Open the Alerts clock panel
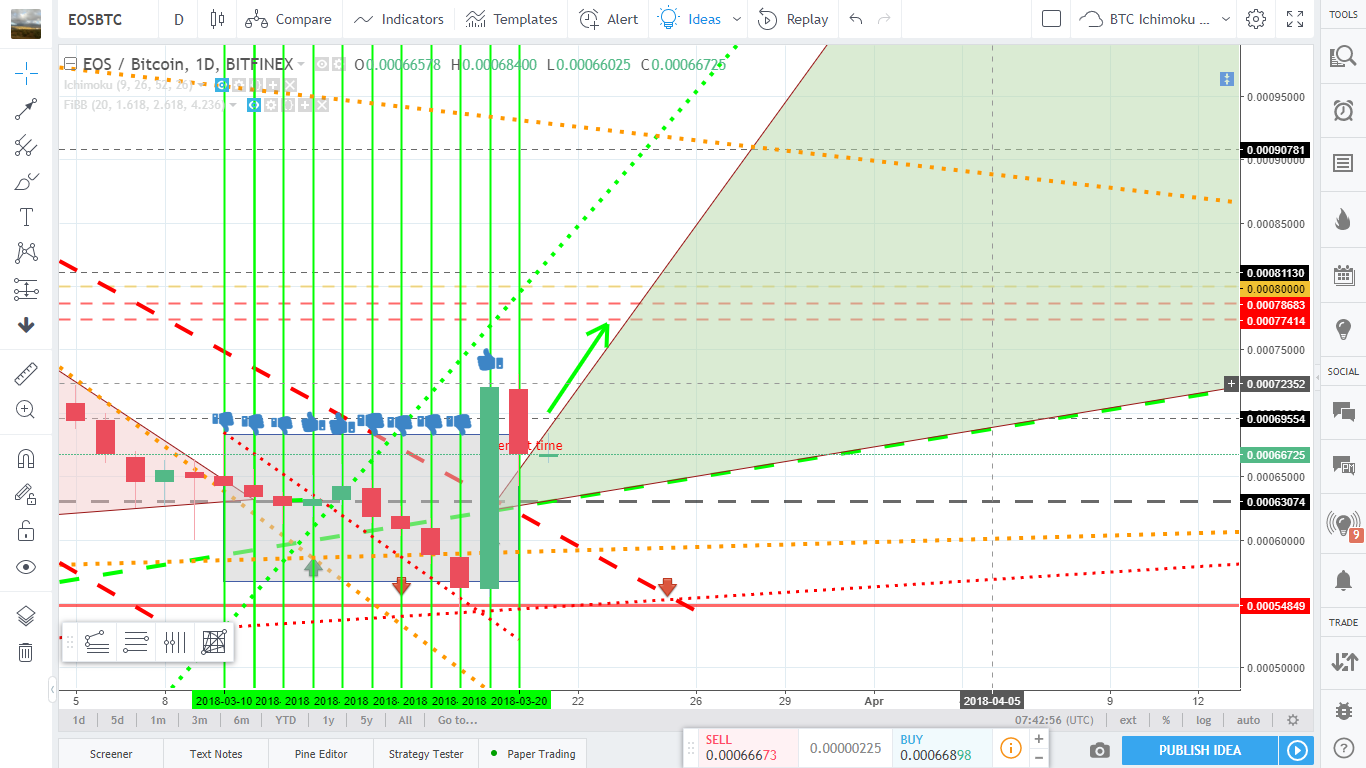1366x768 pixels. pyautogui.click(x=1343, y=110)
